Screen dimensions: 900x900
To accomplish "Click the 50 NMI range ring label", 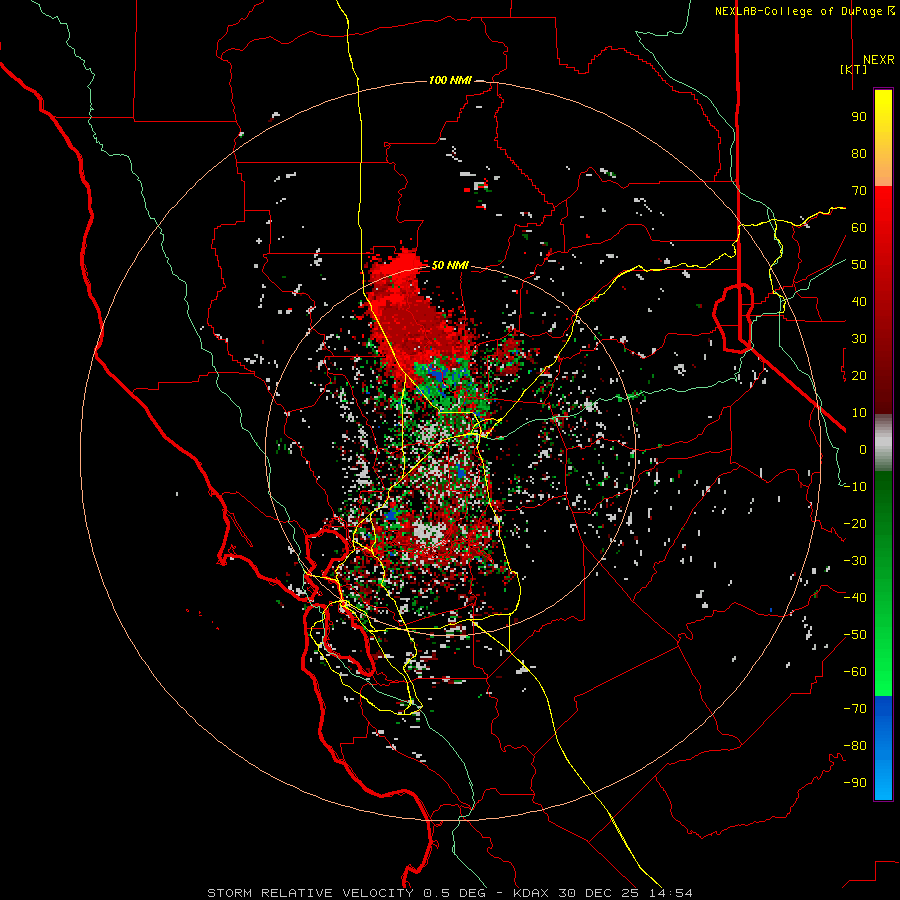I will click(450, 265).
